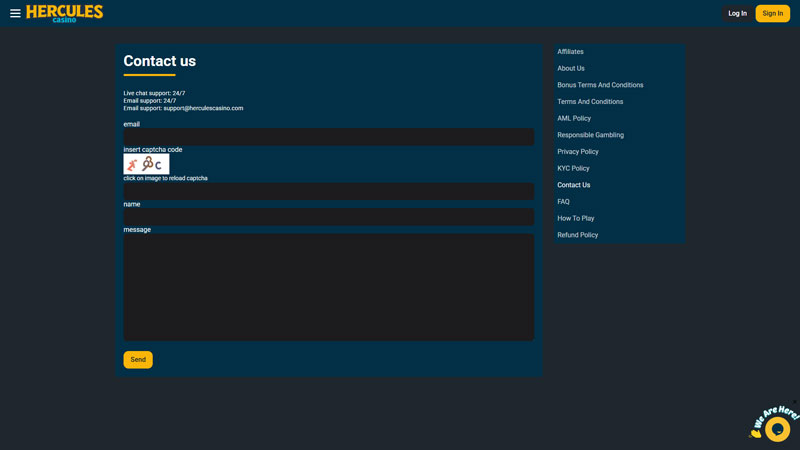Click the Hercules Casino logo
This screenshot has height=450, width=800.
pos(65,13)
